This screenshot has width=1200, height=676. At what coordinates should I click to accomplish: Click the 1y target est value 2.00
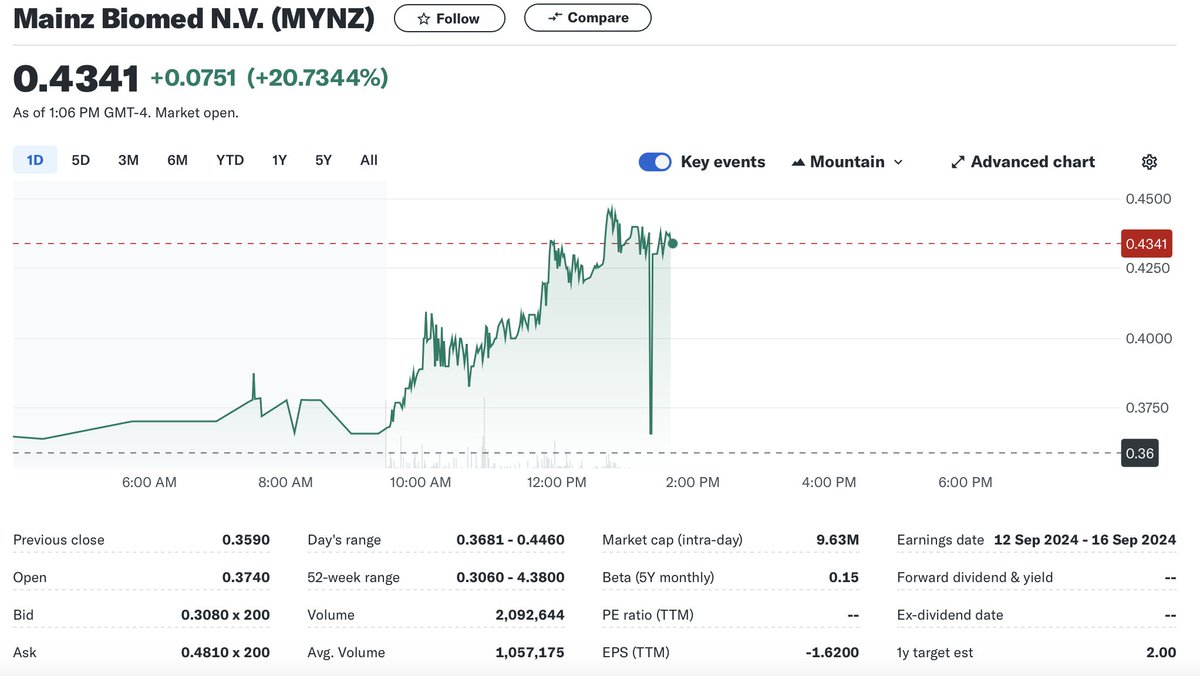(1161, 653)
